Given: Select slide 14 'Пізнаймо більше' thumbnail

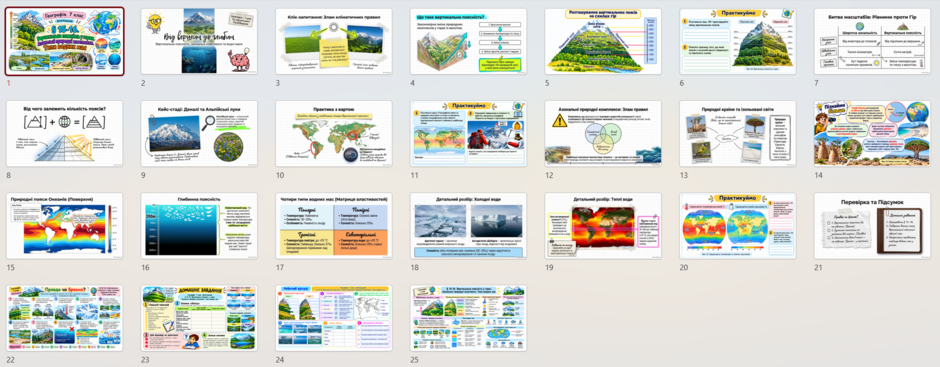Looking at the screenshot, I should point(872,134).
